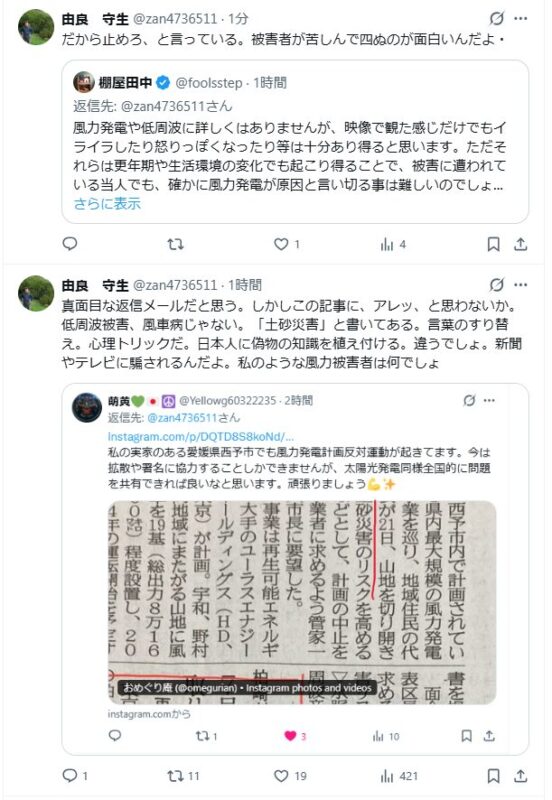Open more options menu on first tweet
Image resolution: width=552 pixels, height=800 pixels.
[x=520, y=18]
